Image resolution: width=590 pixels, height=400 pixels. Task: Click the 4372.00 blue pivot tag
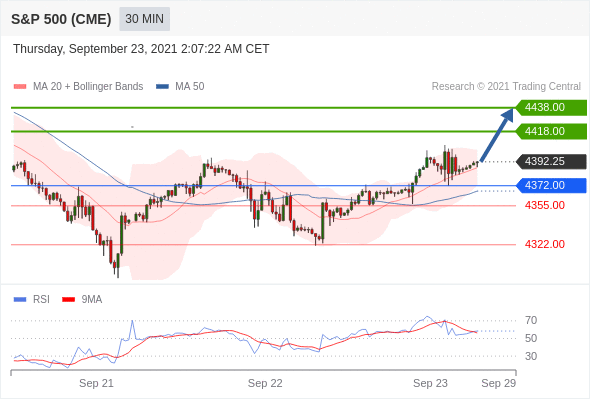click(551, 185)
